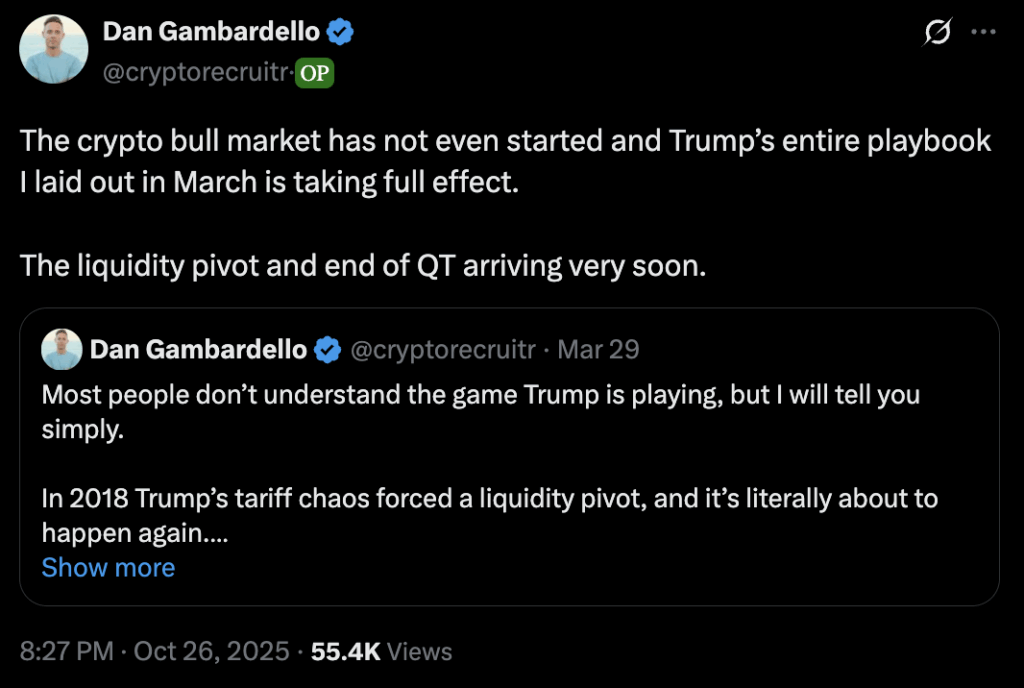Open the three-dot more options menu
The width and height of the screenshot is (1024, 688).
click(984, 33)
